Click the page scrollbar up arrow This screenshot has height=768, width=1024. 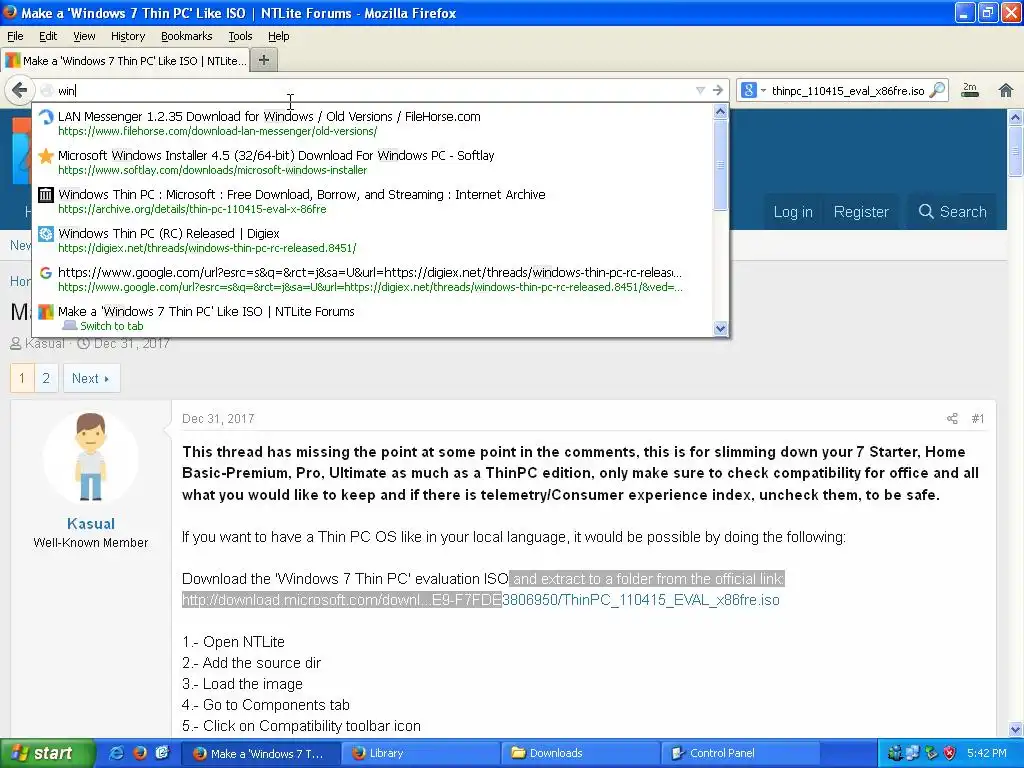point(1016,118)
